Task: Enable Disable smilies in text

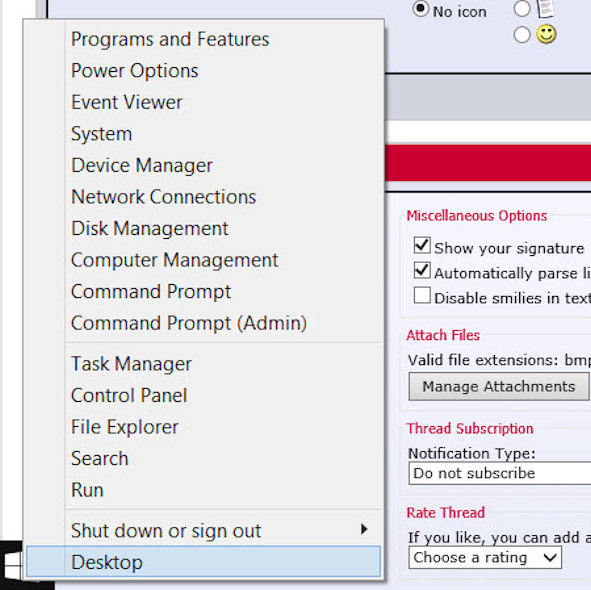Action: [x=422, y=296]
